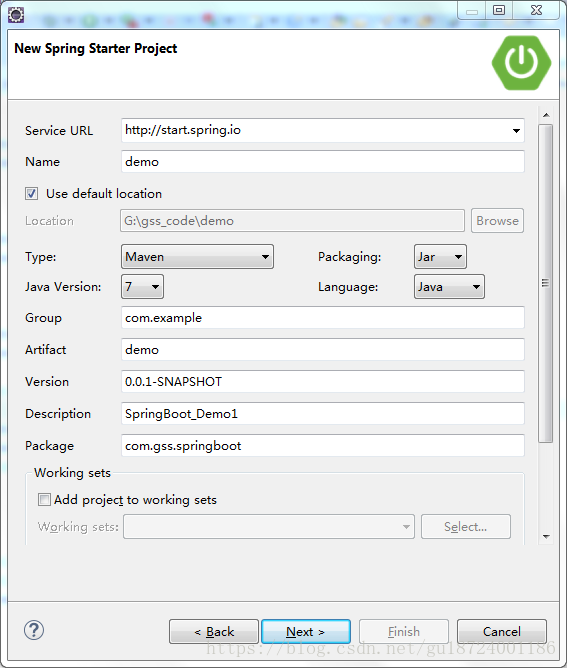Click the Service URL label
567x668 pixels.
(59, 130)
